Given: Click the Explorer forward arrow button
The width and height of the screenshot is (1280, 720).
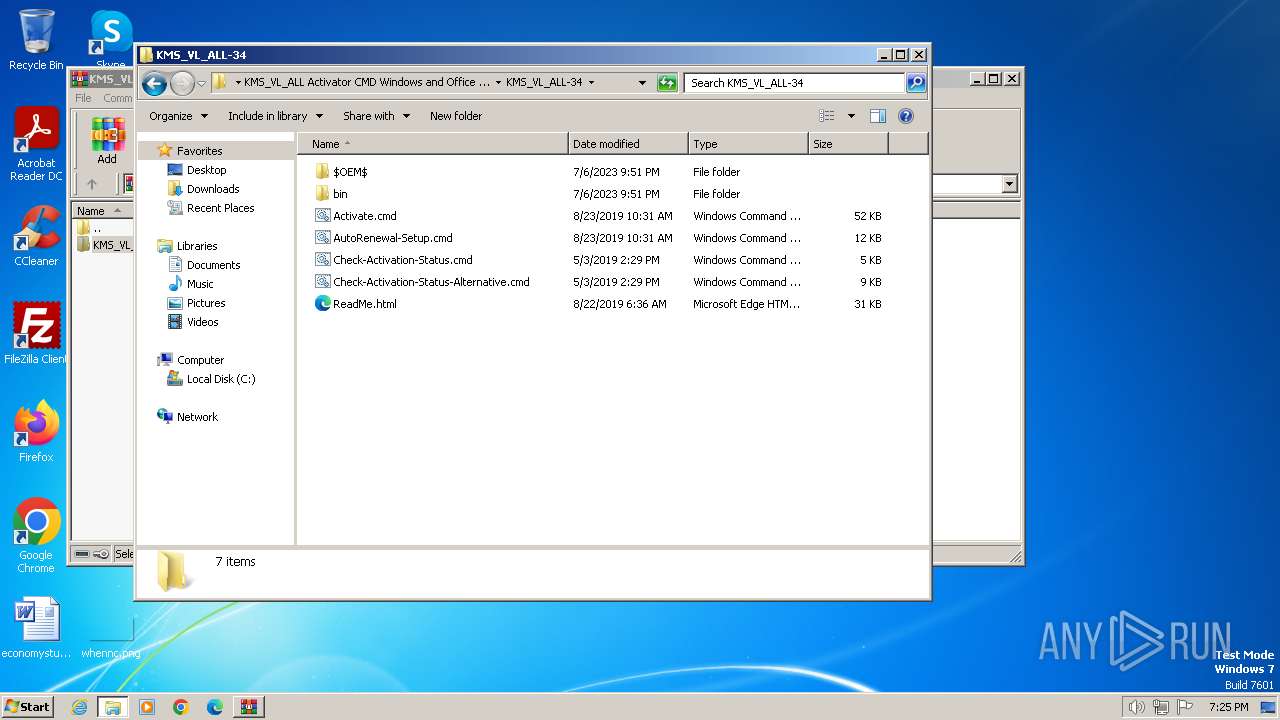Looking at the screenshot, I should point(182,83).
